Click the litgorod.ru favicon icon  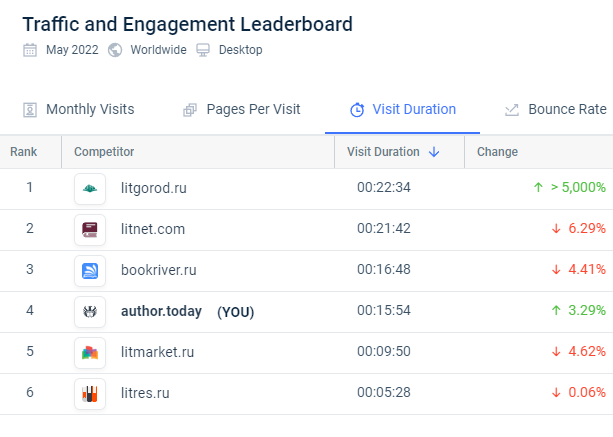pyautogui.click(x=90, y=188)
